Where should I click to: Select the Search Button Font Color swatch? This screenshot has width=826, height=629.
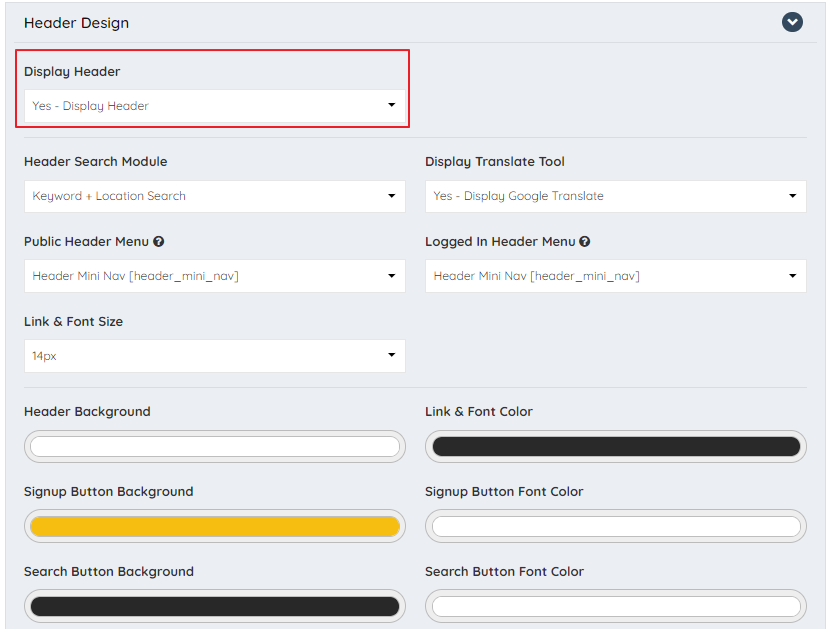tap(615, 606)
